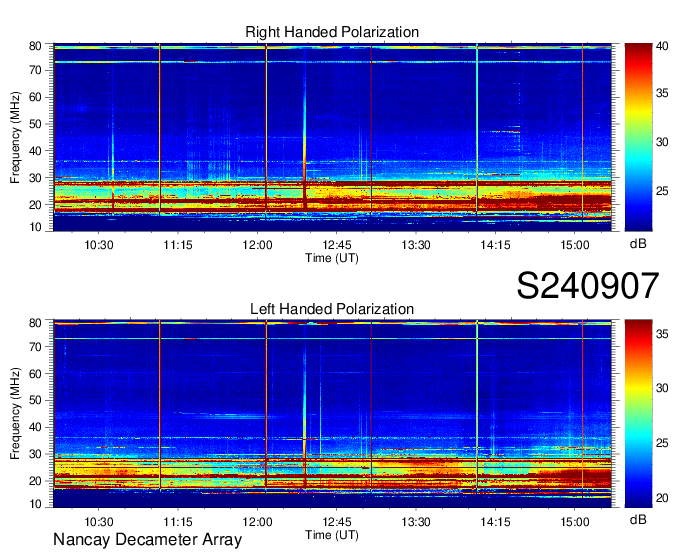Click the 10:30 tick of Right Handed plot

(98, 245)
